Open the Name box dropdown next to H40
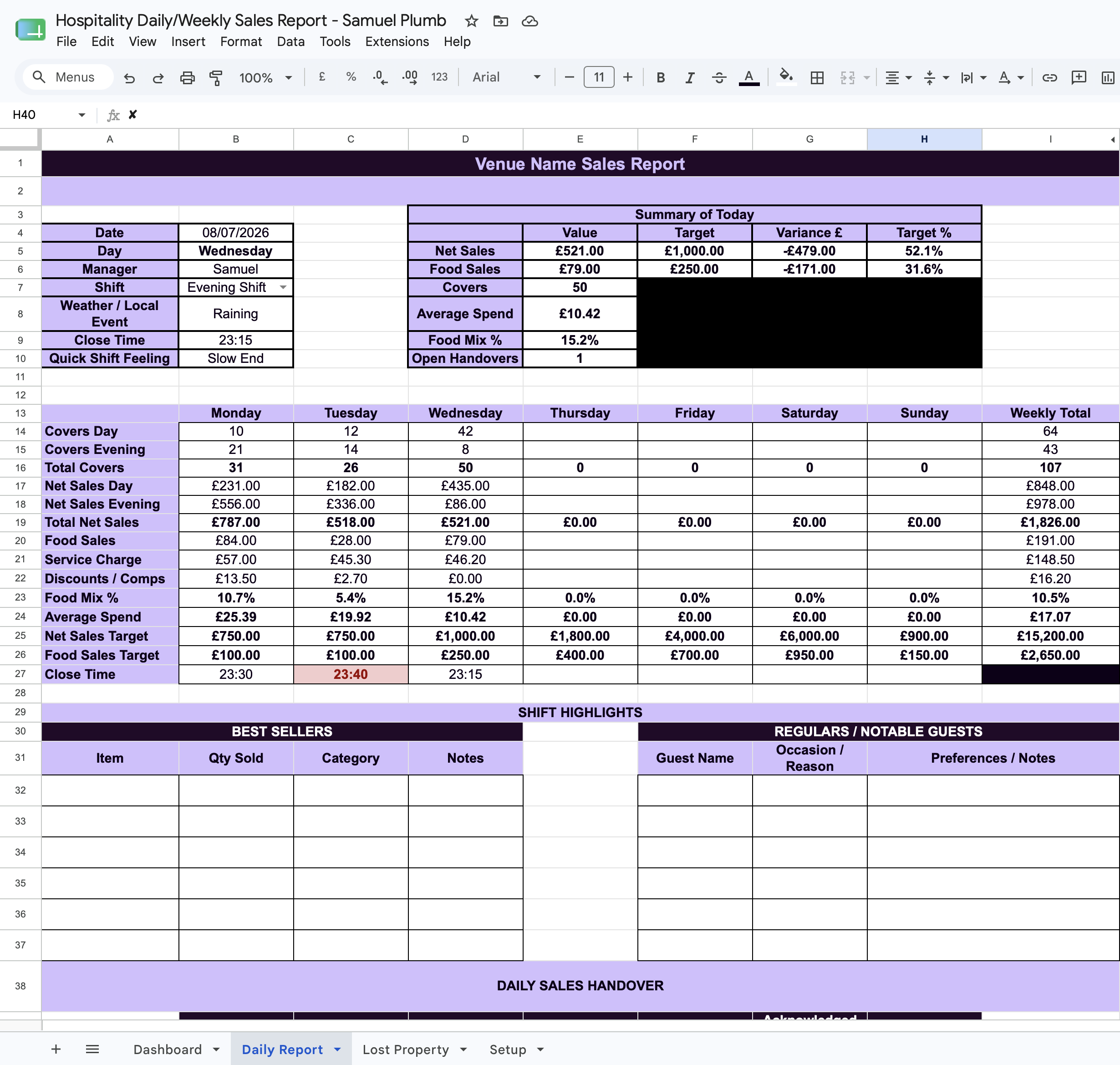The image size is (1120, 1065). (x=82, y=115)
